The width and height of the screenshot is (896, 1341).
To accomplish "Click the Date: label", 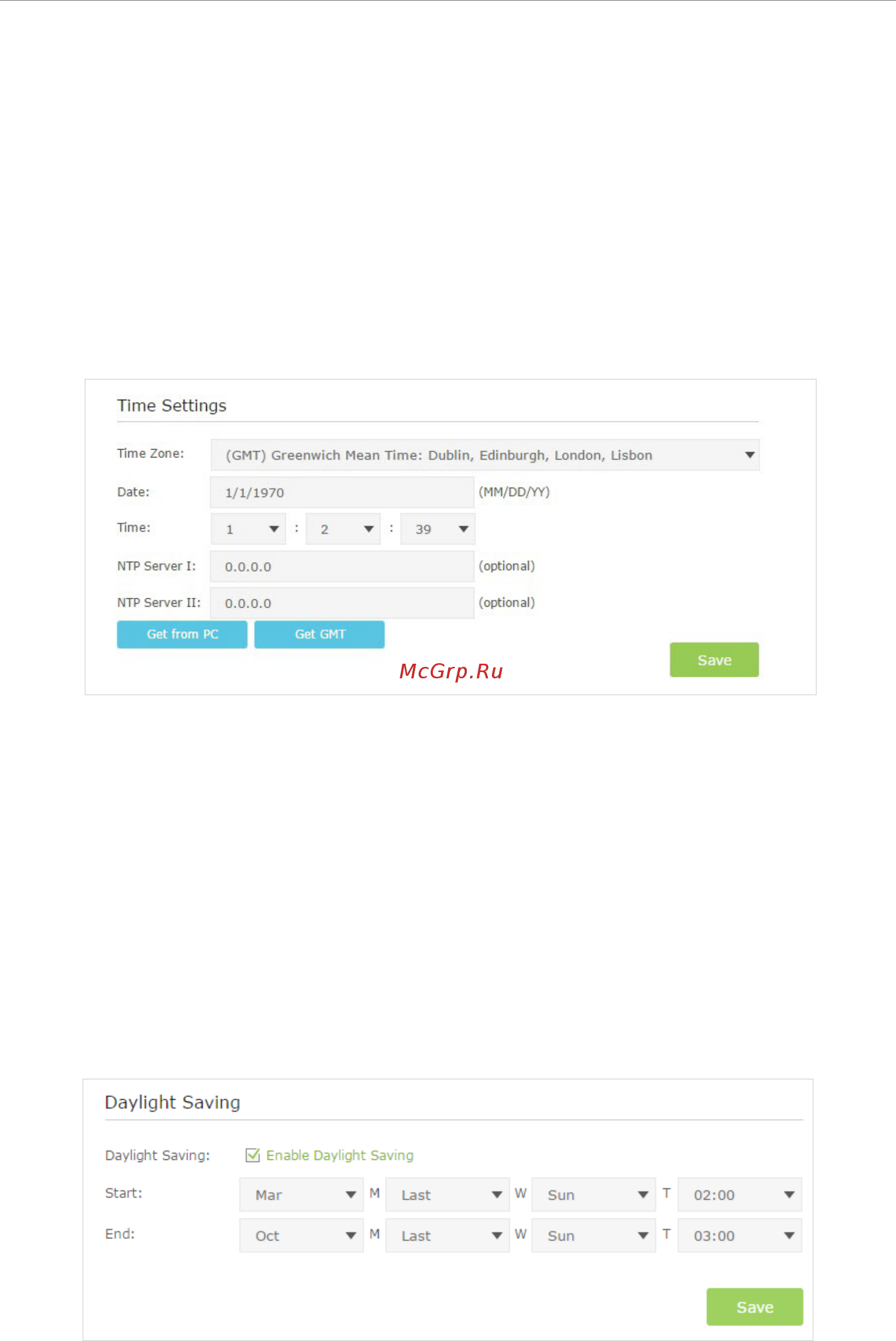I will tap(133, 492).
